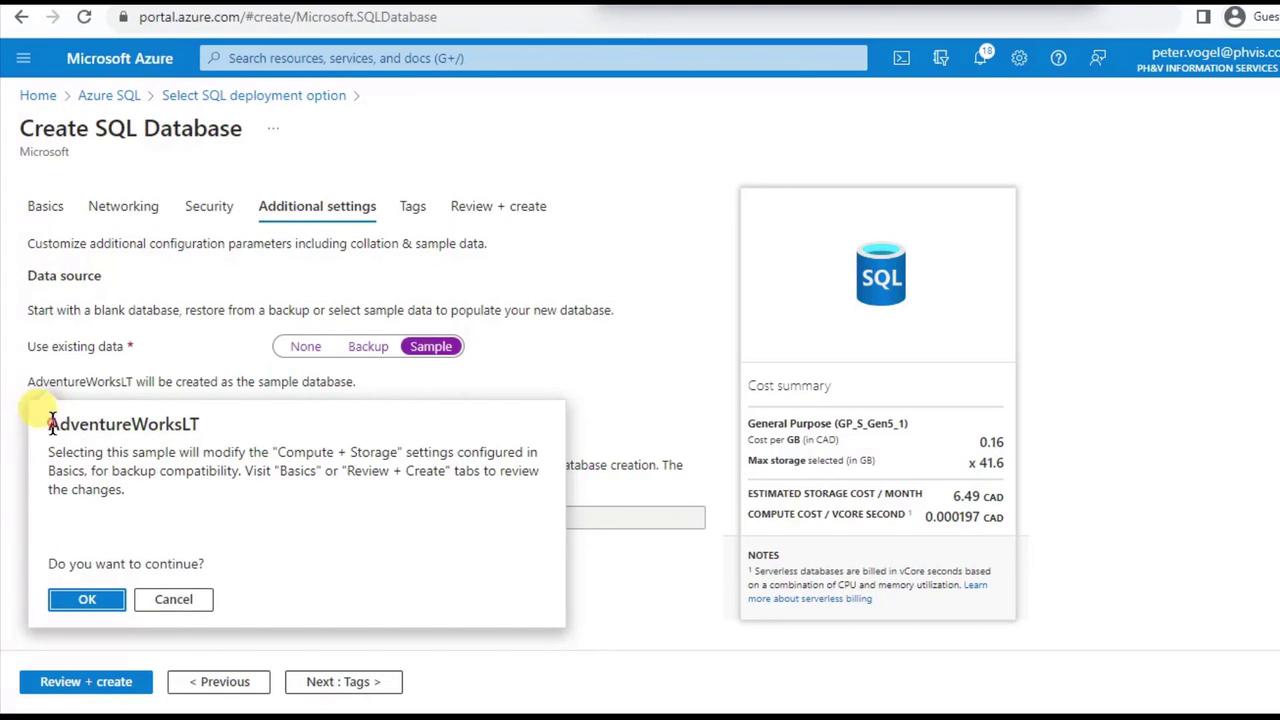Focus the Search resources, services, and docs box
This screenshot has height=720, width=1280.
coord(534,58)
